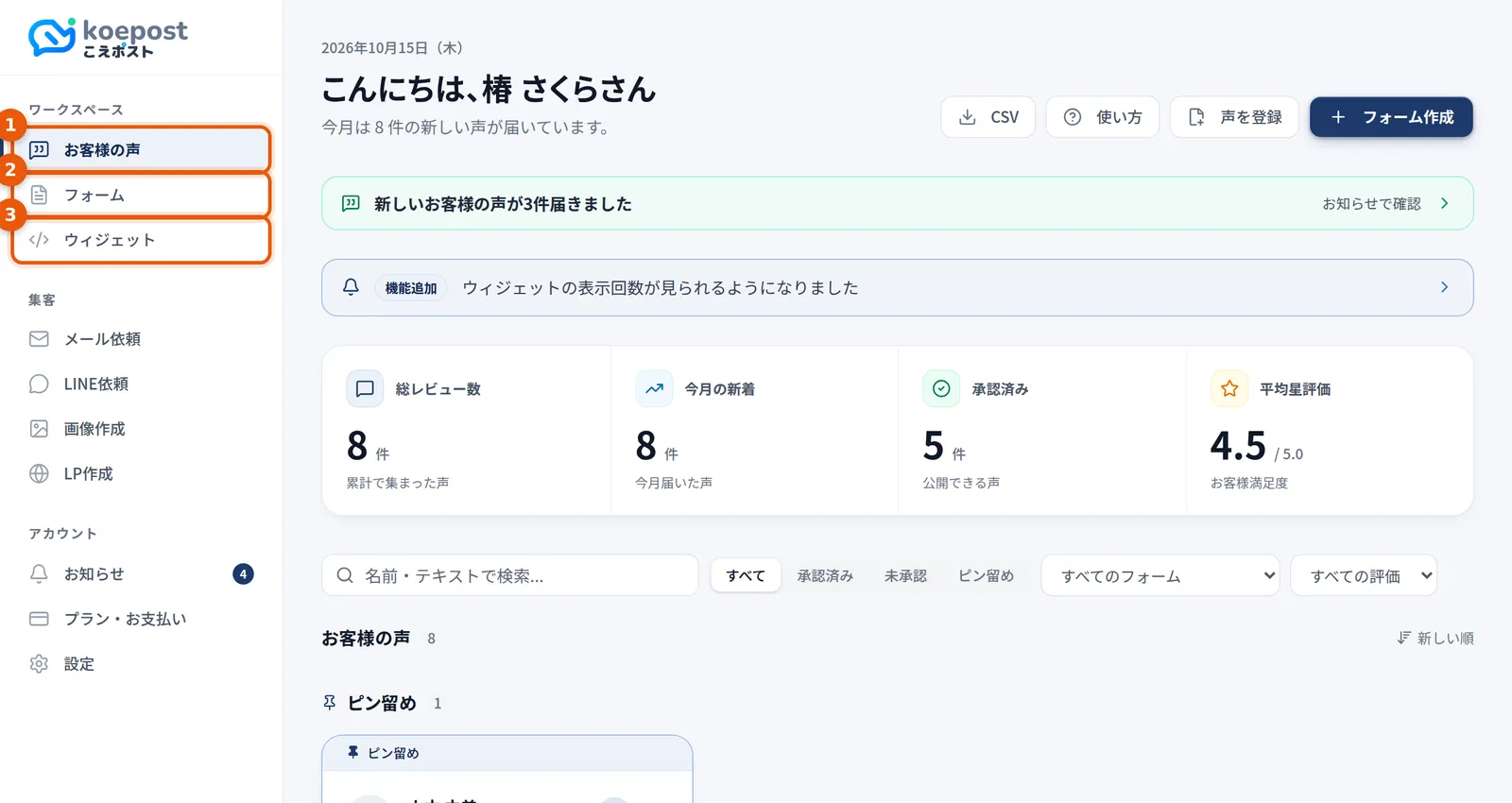1512x803 pixels.
Task: Open the すべてのフォーム dropdown
Action: point(1160,575)
